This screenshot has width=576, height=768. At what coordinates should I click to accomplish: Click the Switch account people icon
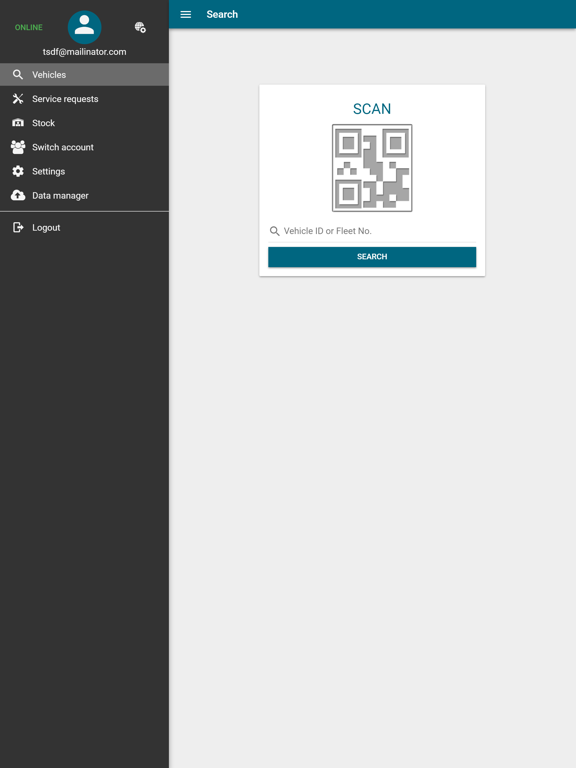click(x=18, y=147)
